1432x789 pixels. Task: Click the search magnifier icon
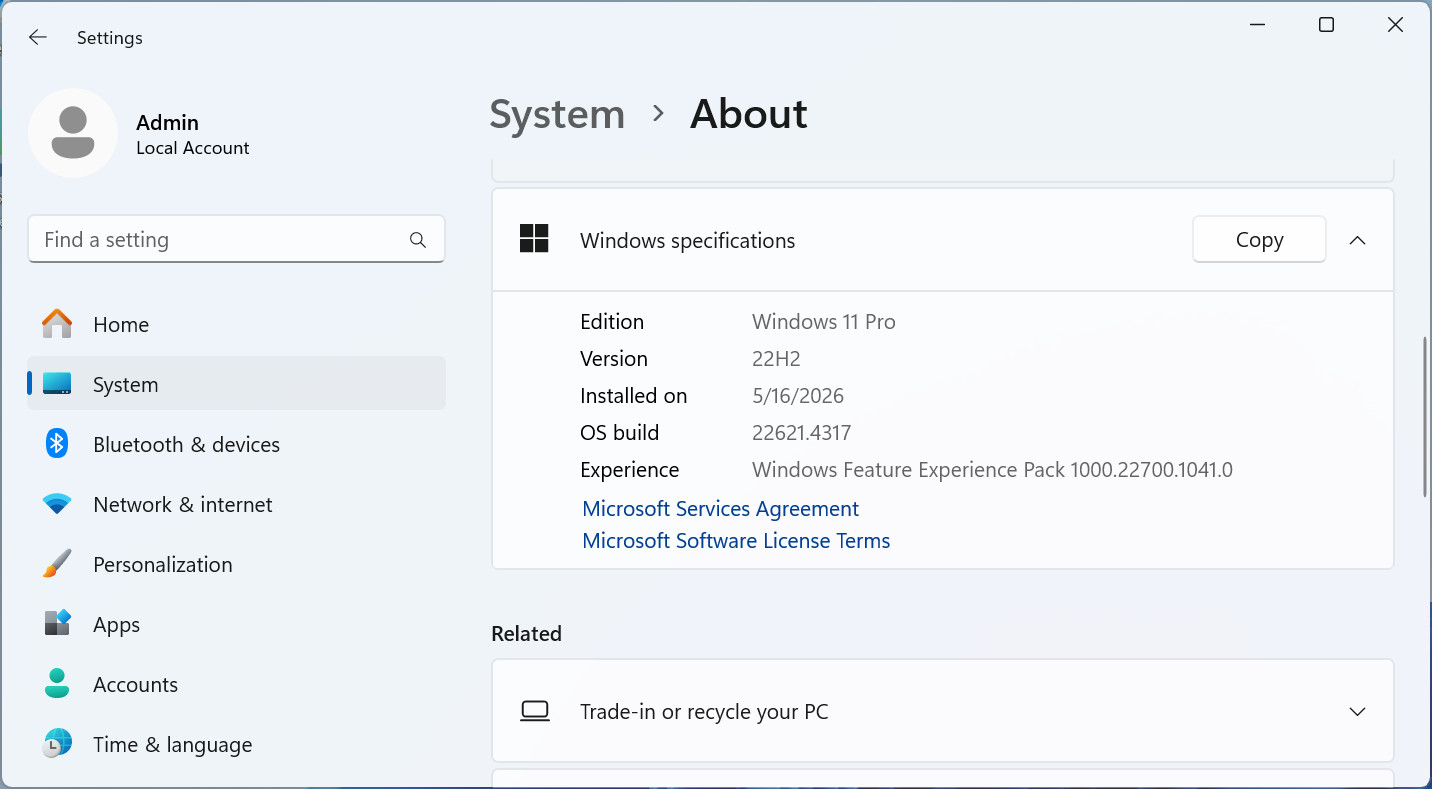[418, 240]
